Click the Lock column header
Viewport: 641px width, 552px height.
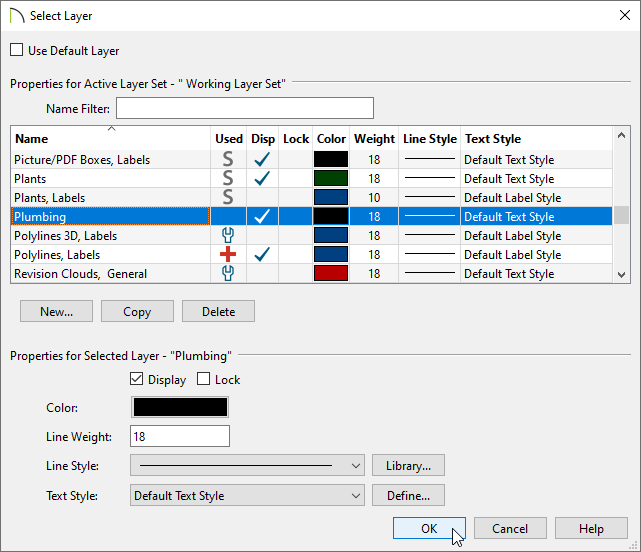[x=296, y=139]
